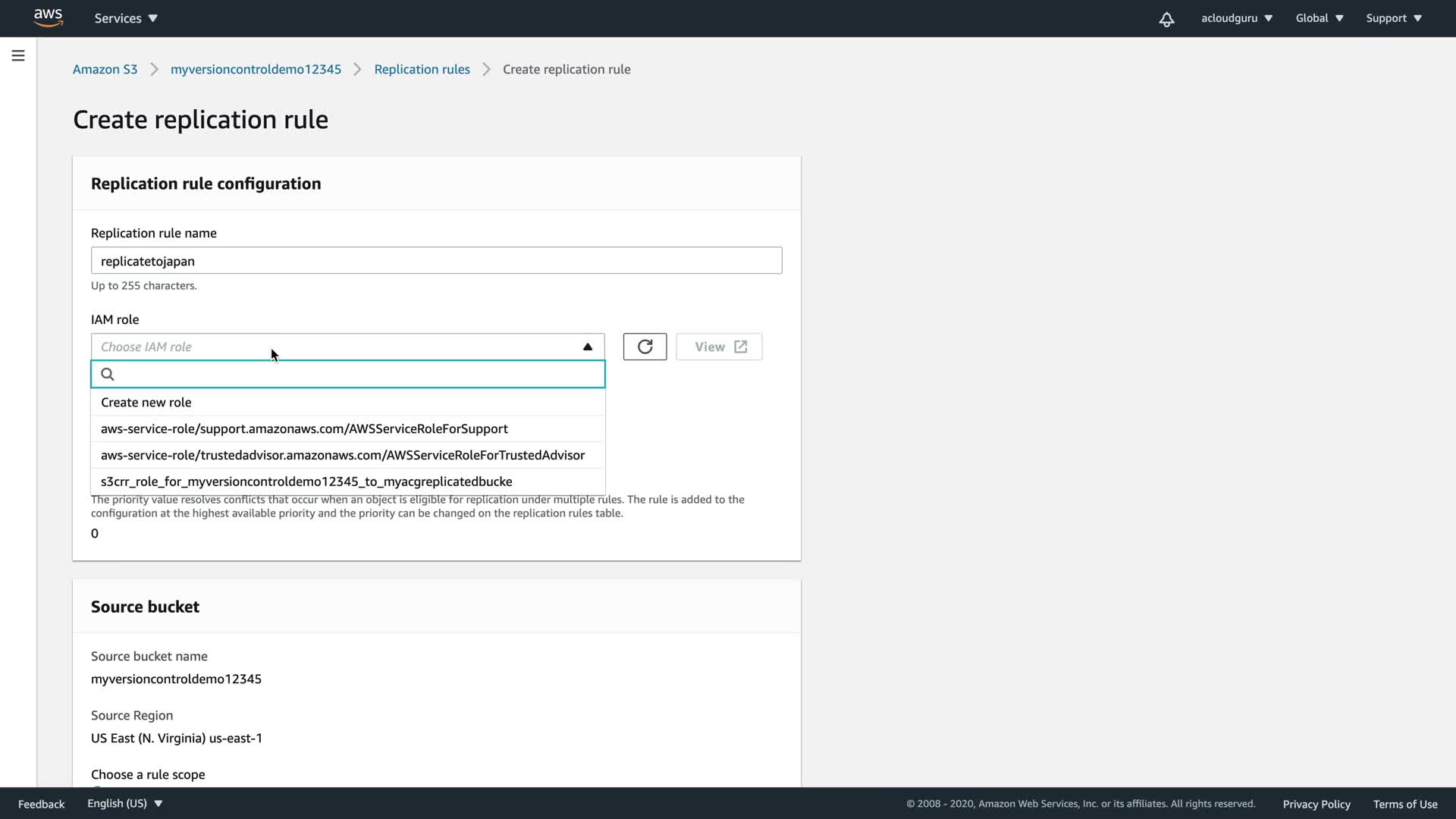Expand the hamburger side navigation menu
The image size is (1456, 819).
pyautogui.click(x=18, y=55)
